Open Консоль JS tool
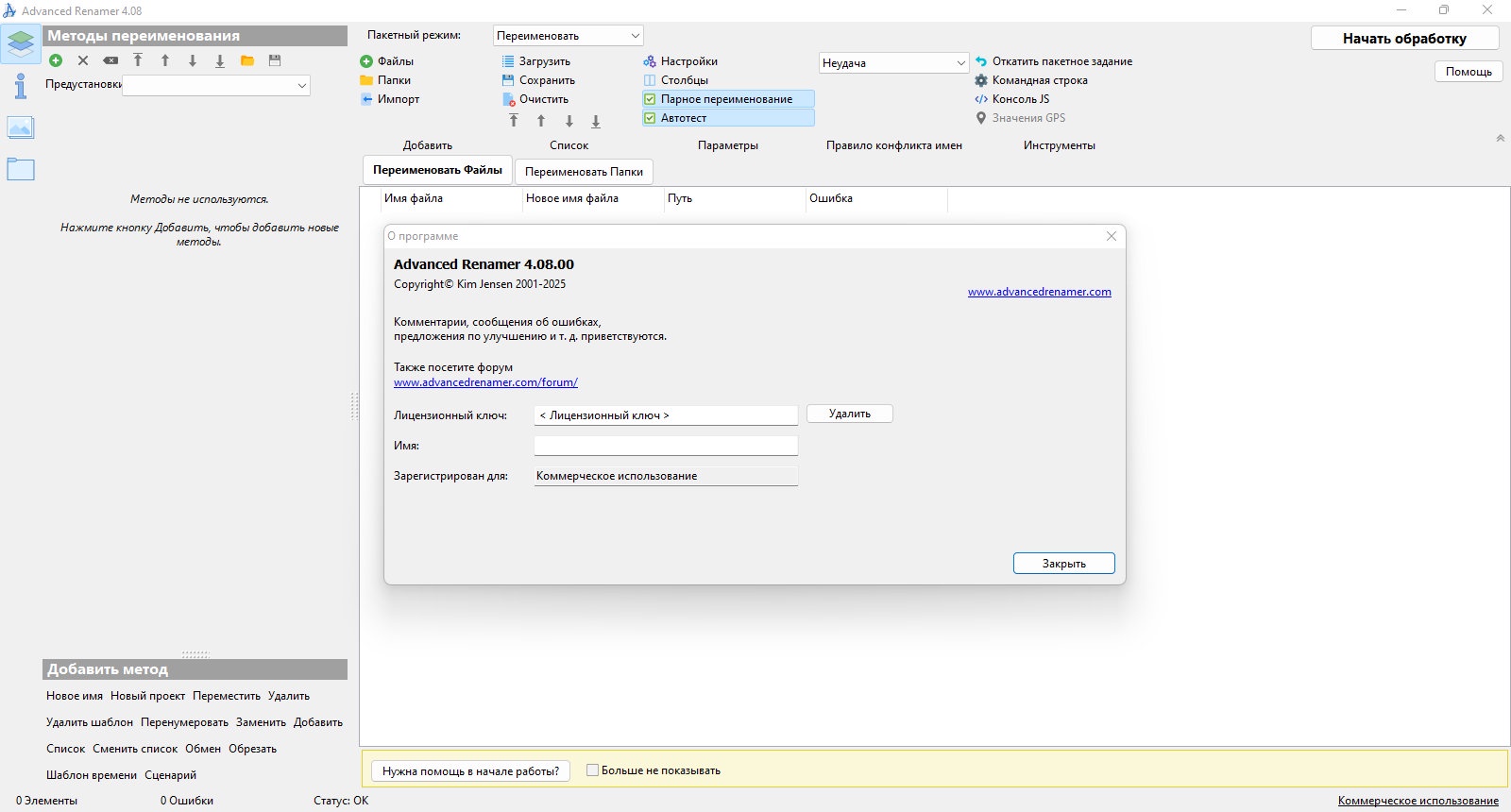Image resolution: width=1511 pixels, height=812 pixels. tap(1012, 99)
